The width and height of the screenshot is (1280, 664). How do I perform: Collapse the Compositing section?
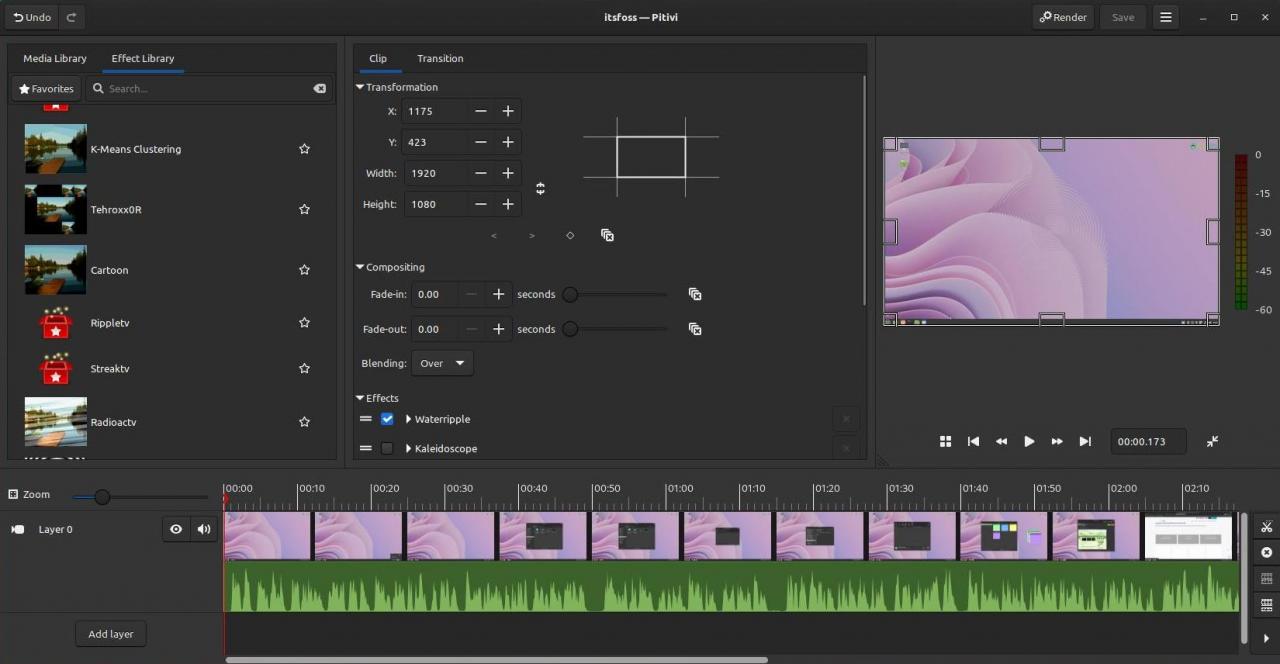(x=360, y=267)
